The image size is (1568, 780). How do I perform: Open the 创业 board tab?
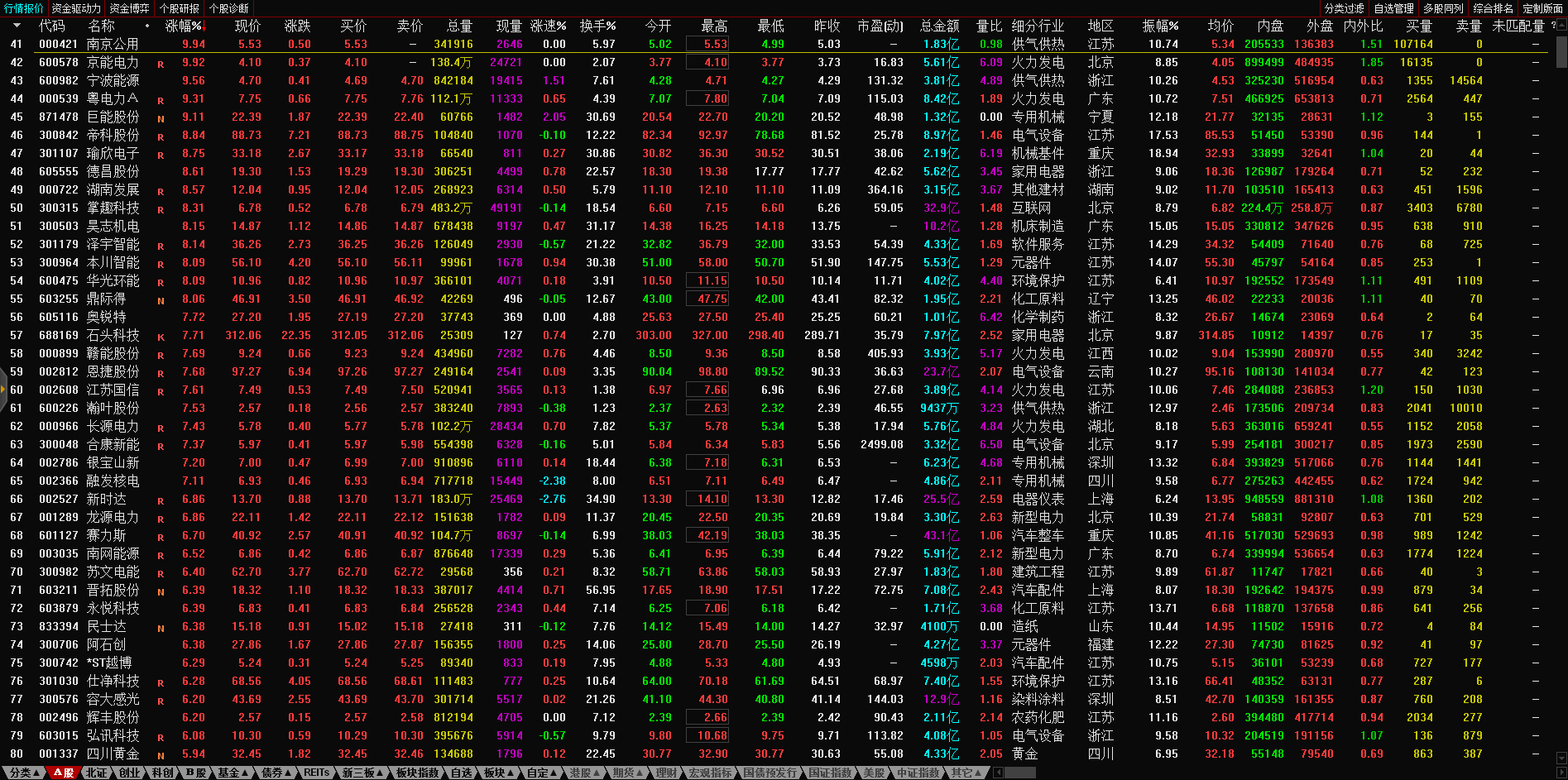pyautogui.click(x=130, y=773)
